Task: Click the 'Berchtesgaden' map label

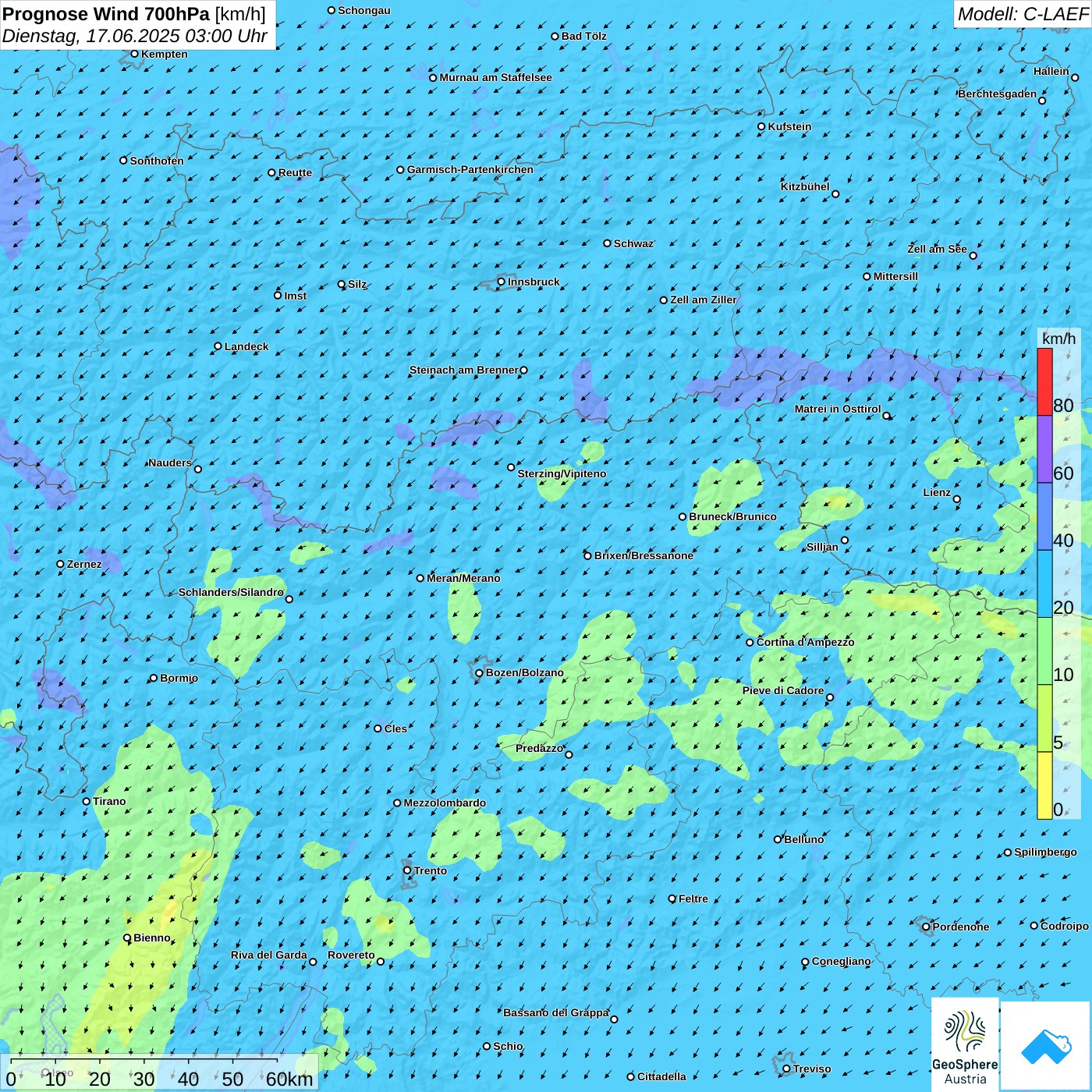Action: pyautogui.click(x=998, y=94)
